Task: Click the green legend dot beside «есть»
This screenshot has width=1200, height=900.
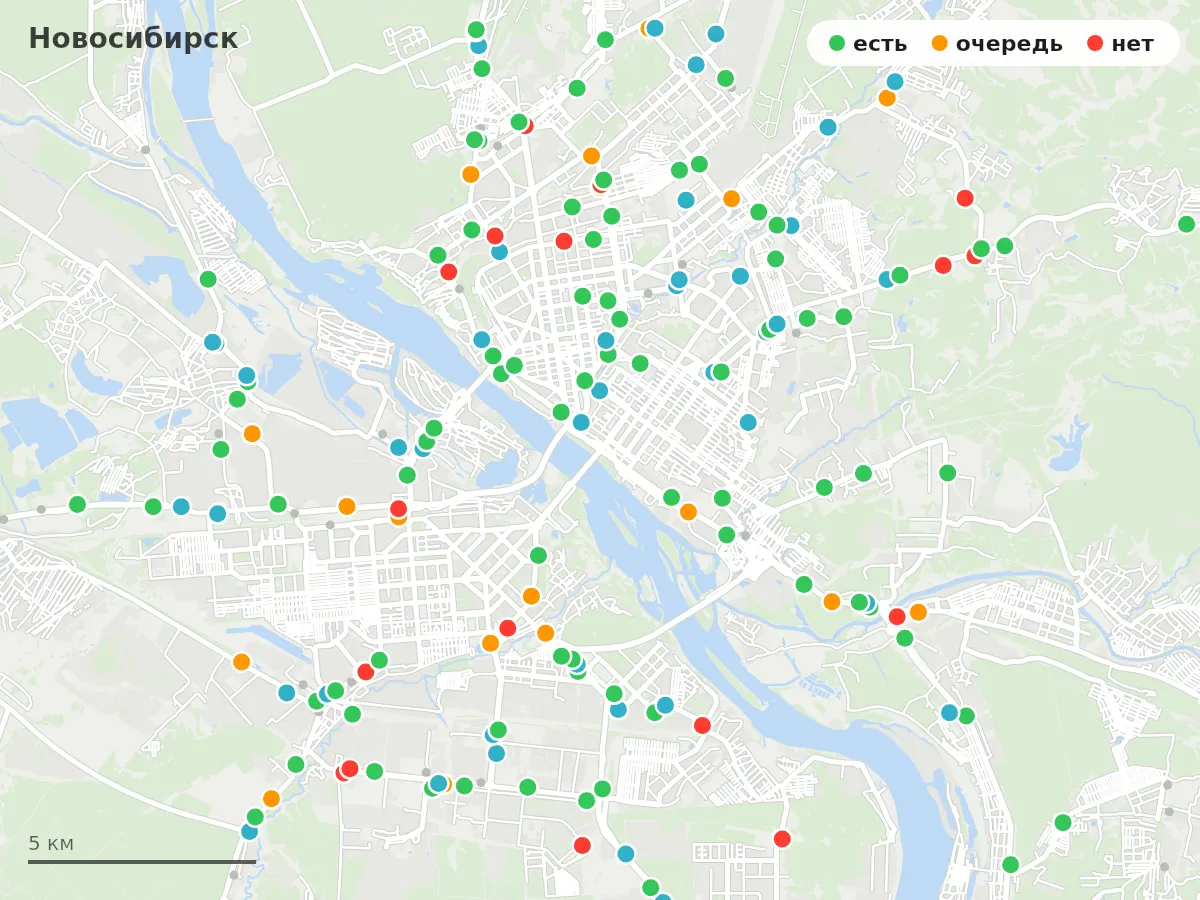Action: tap(838, 43)
